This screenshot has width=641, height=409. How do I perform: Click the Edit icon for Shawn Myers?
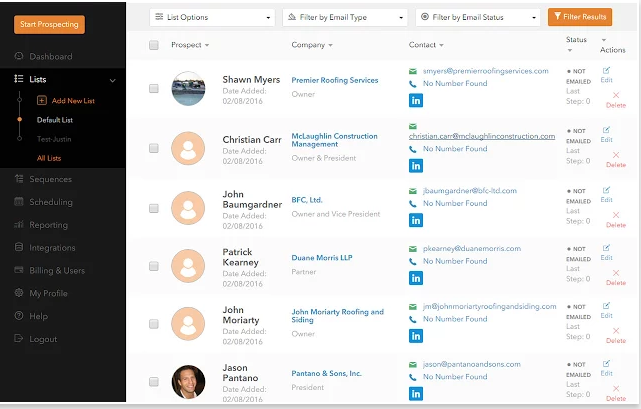[x=606, y=70]
